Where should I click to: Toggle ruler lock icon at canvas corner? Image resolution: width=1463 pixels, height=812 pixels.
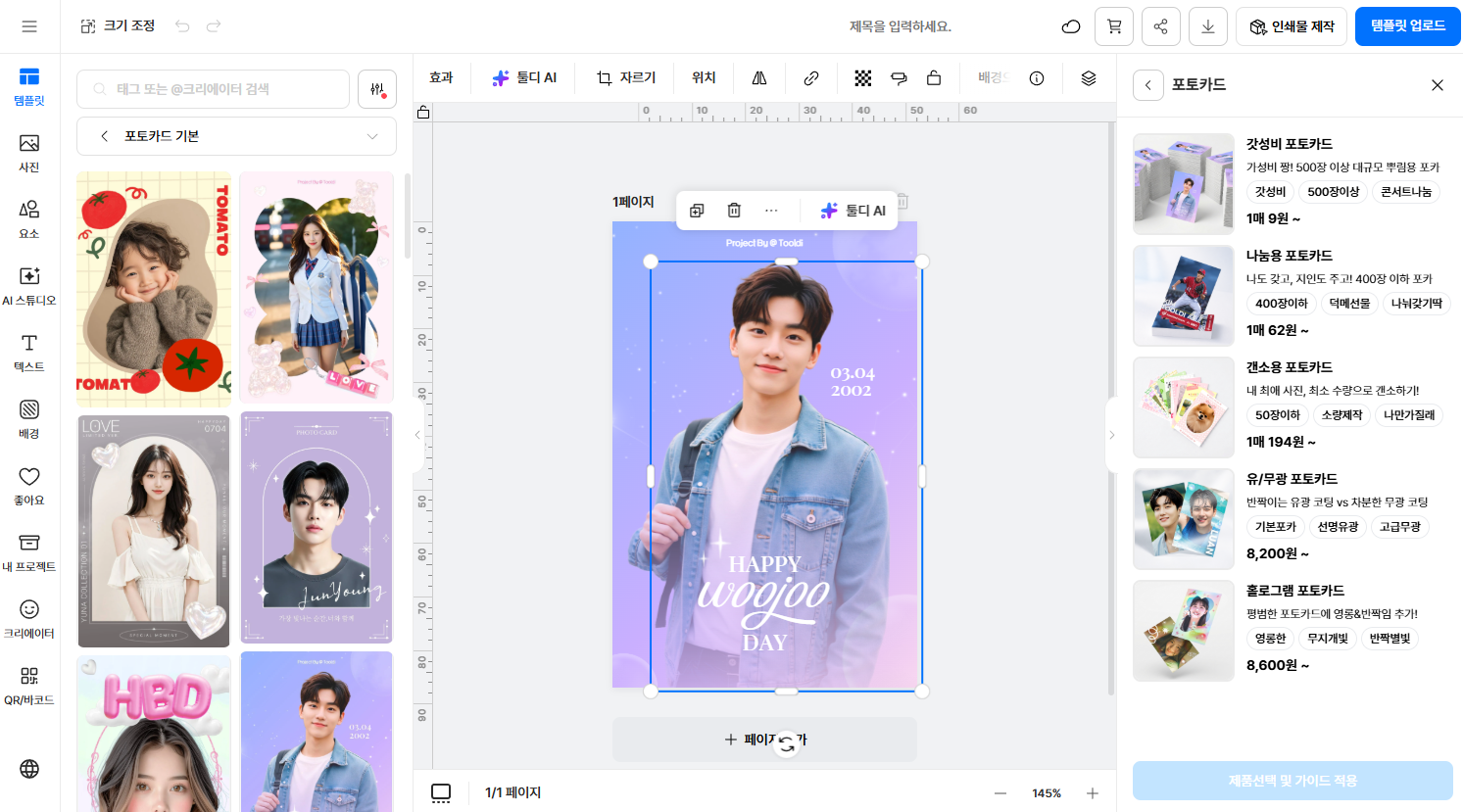click(x=423, y=112)
